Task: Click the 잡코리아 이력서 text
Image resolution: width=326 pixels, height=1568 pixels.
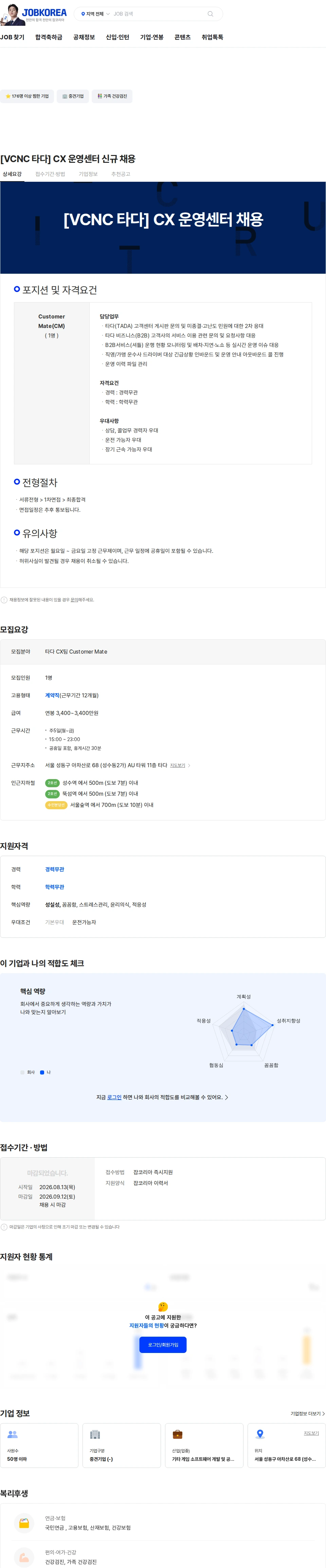Action: pyautogui.click(x=150, y=1183)
